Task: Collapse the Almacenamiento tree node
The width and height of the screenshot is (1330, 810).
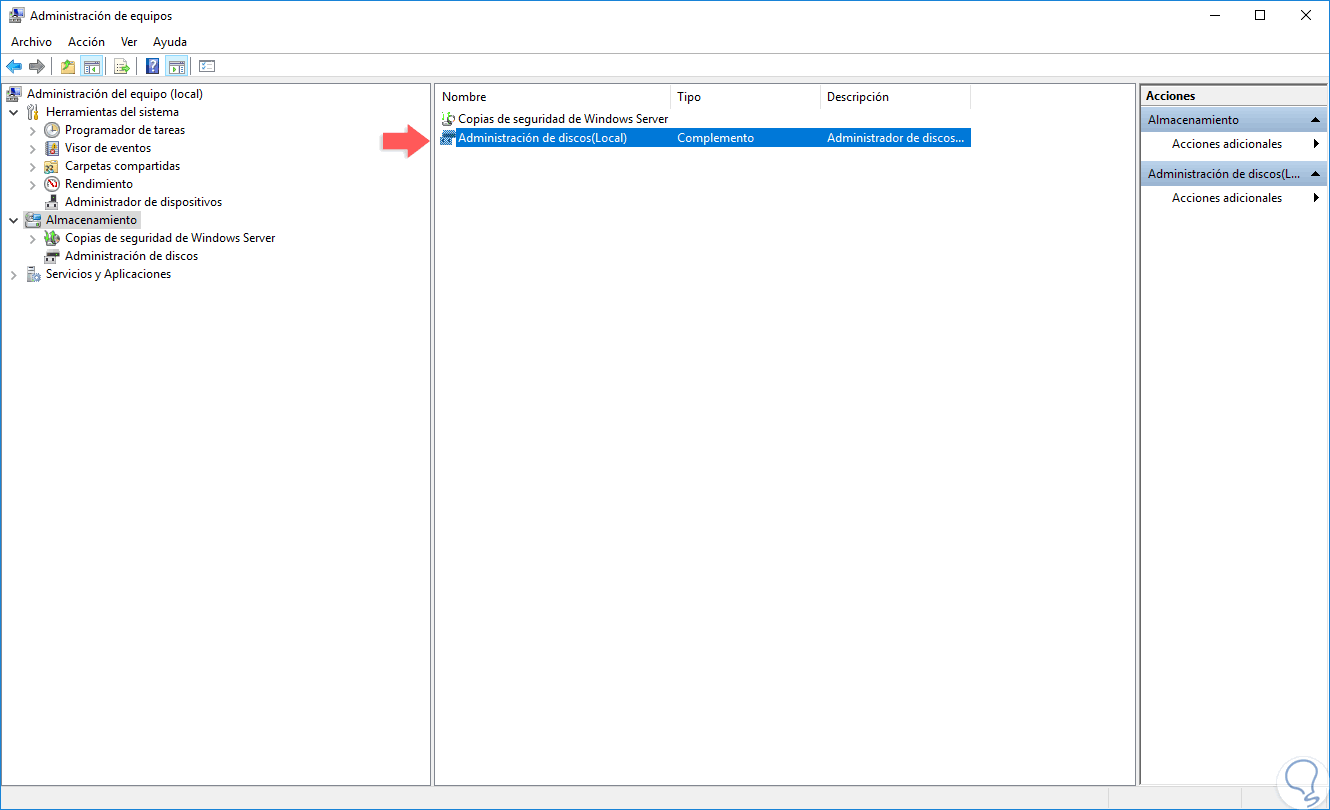Action: 14,220
